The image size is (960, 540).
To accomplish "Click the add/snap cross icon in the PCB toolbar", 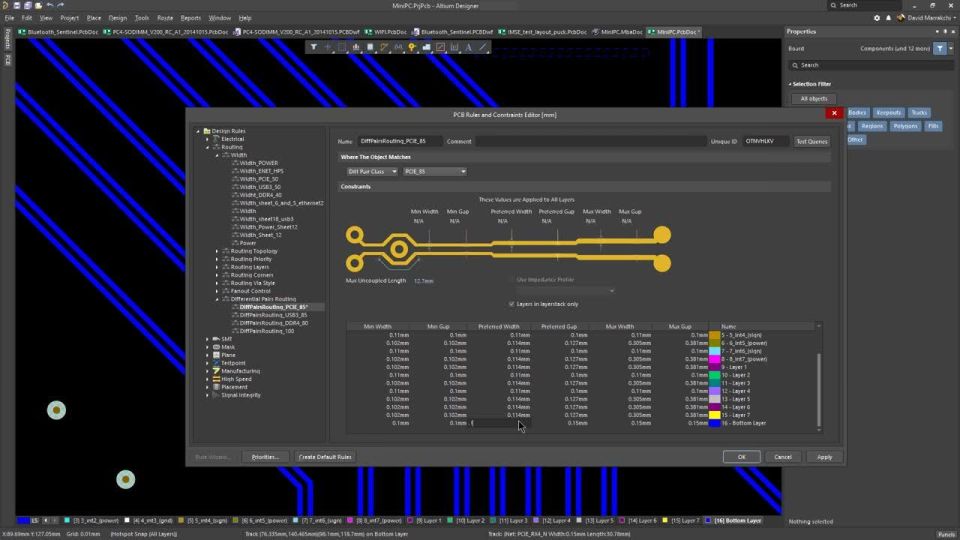I will (328, 47).
